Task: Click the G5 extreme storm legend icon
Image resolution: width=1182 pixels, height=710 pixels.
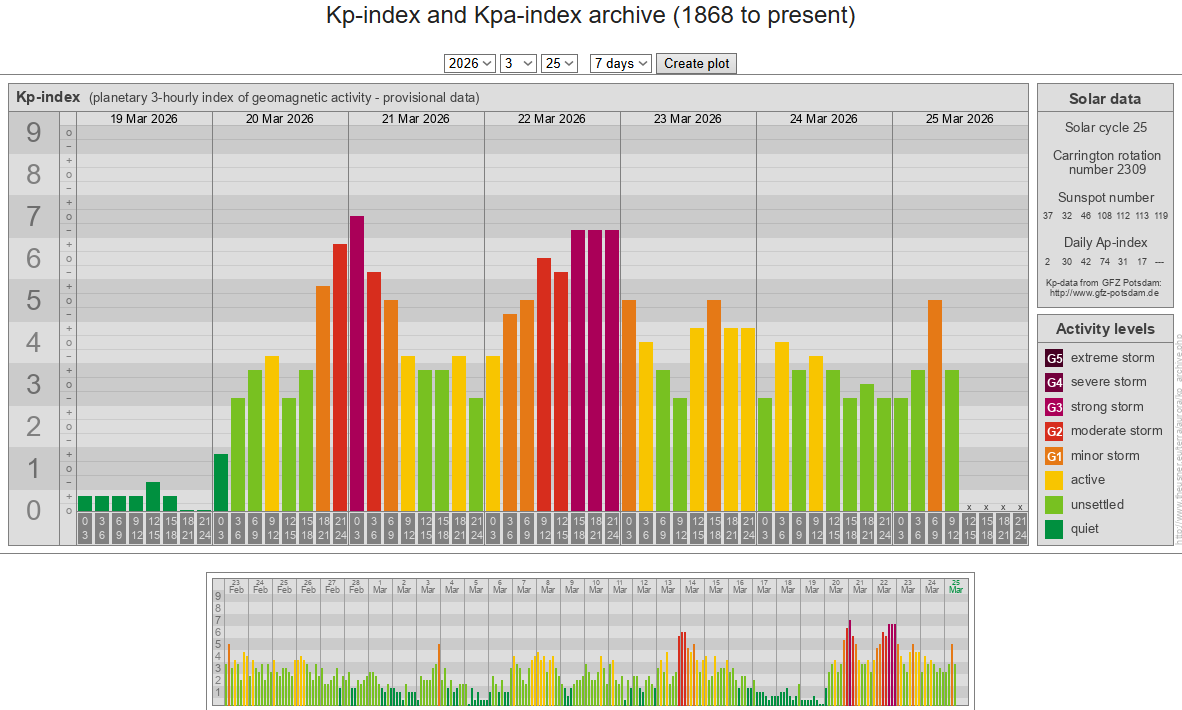Action: (1054, 358)
